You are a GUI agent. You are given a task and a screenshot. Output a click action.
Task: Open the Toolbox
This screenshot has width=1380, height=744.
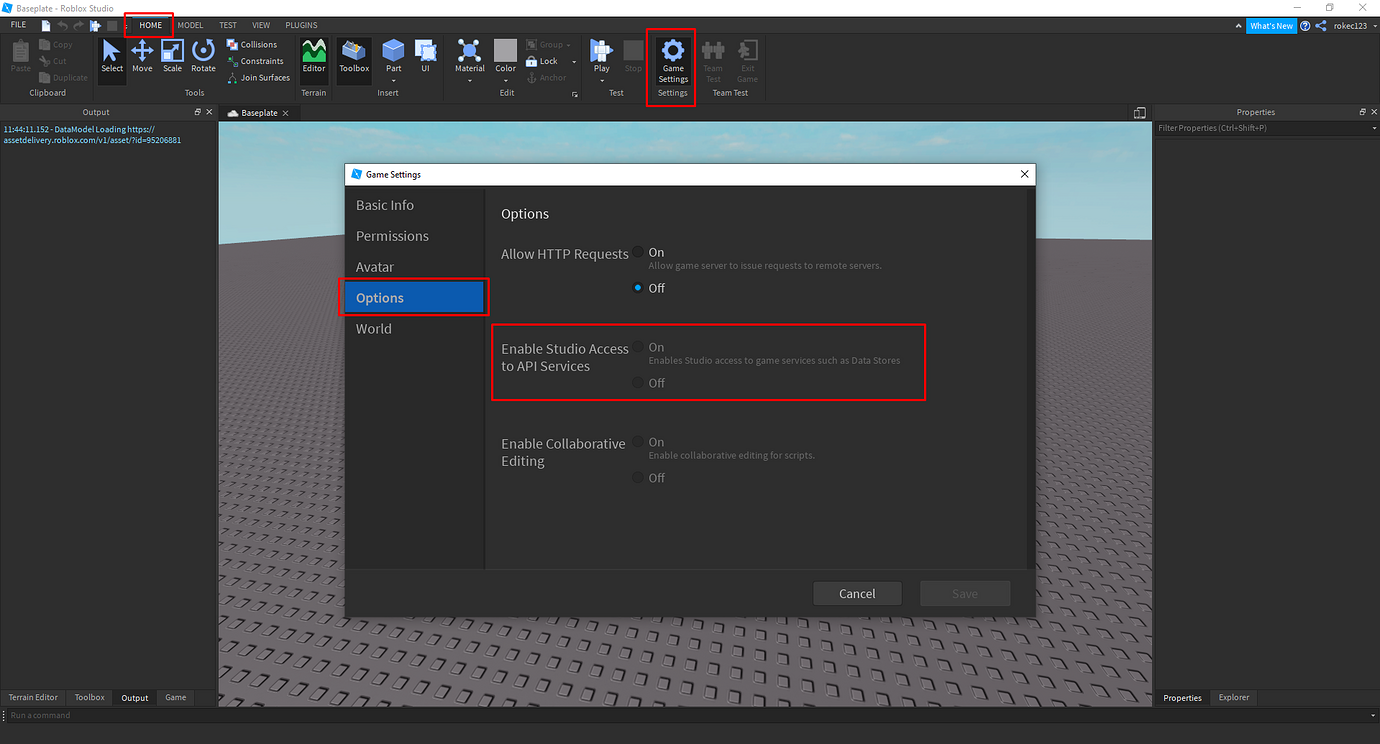pos(353,58)
